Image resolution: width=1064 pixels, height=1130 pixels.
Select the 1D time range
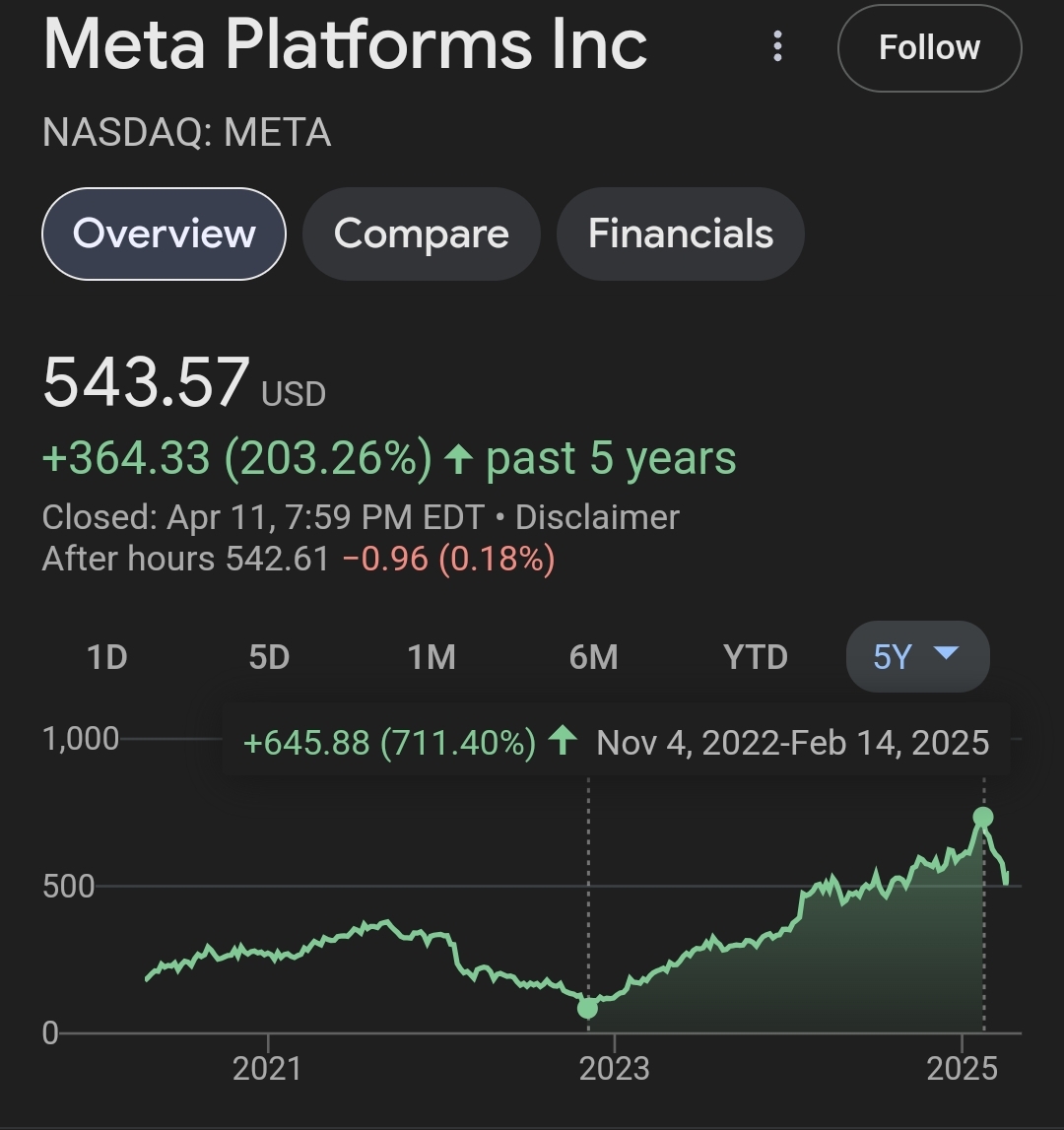[106, 657]
